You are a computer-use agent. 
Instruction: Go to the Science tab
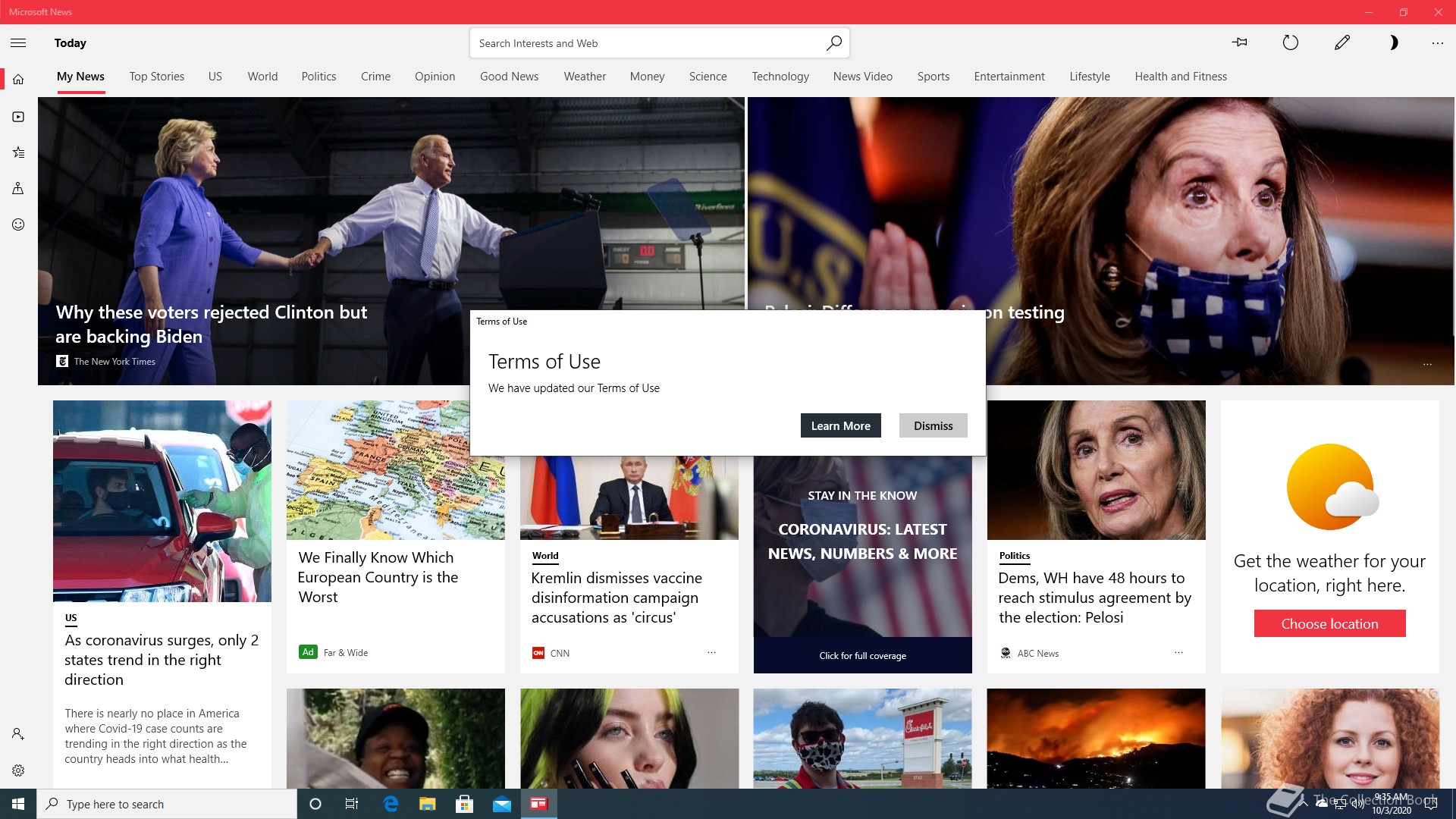(x=708, y=77)
